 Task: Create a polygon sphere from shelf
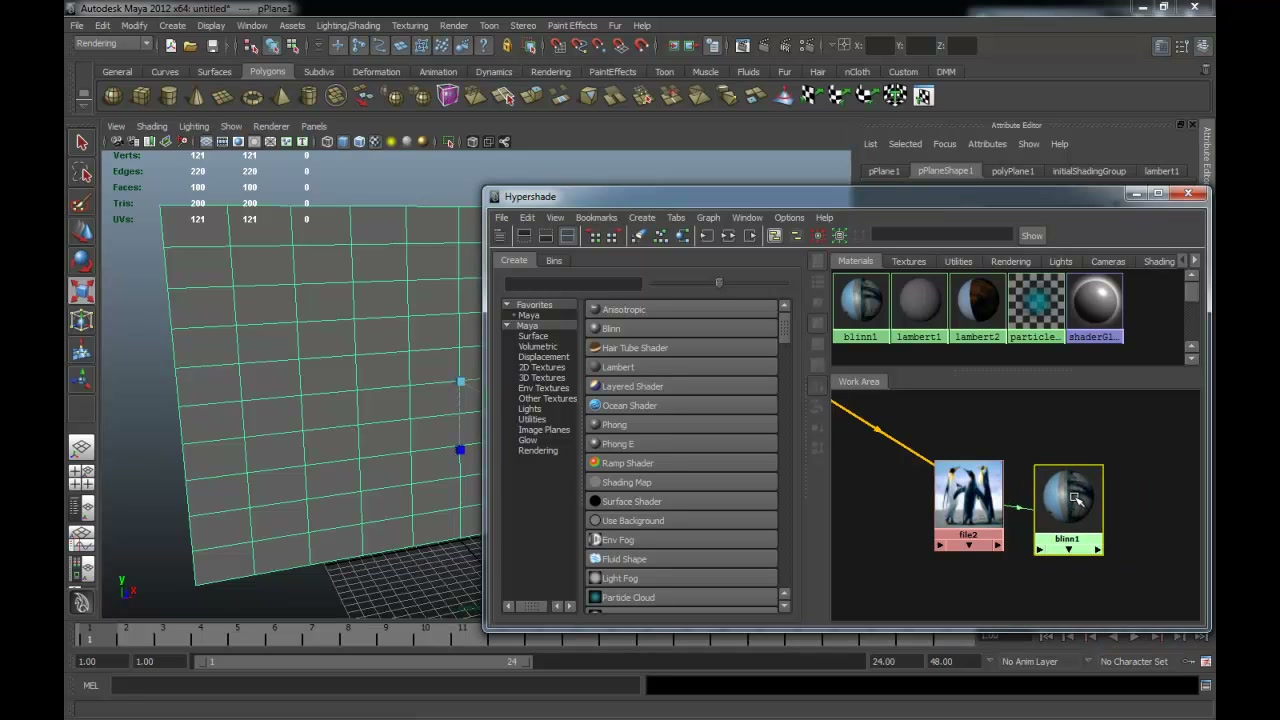click(x=113, y=96)
